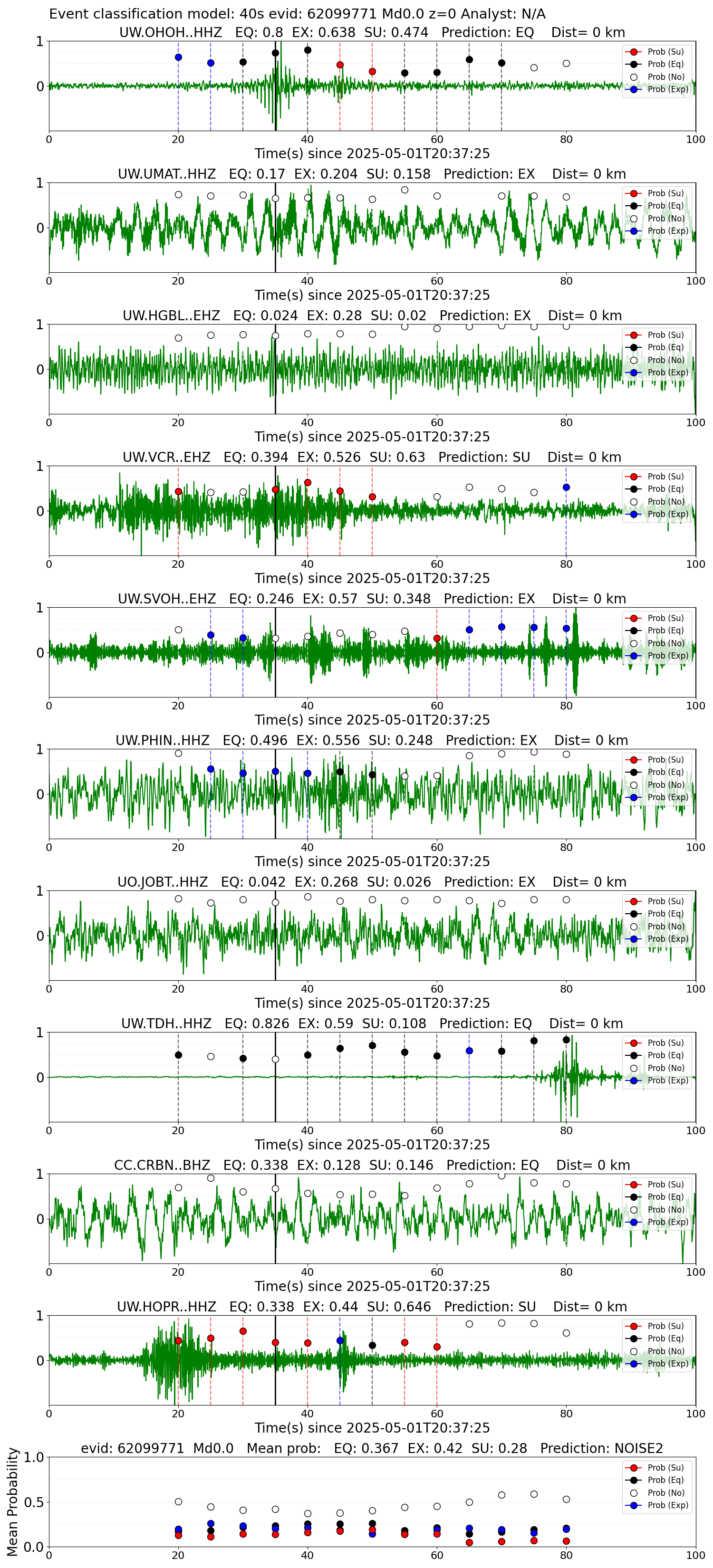Click 'Prob (Eq)' in the HGBL panel legend
This screenshot has width=713, height=1568.
[x=665, y=347]
